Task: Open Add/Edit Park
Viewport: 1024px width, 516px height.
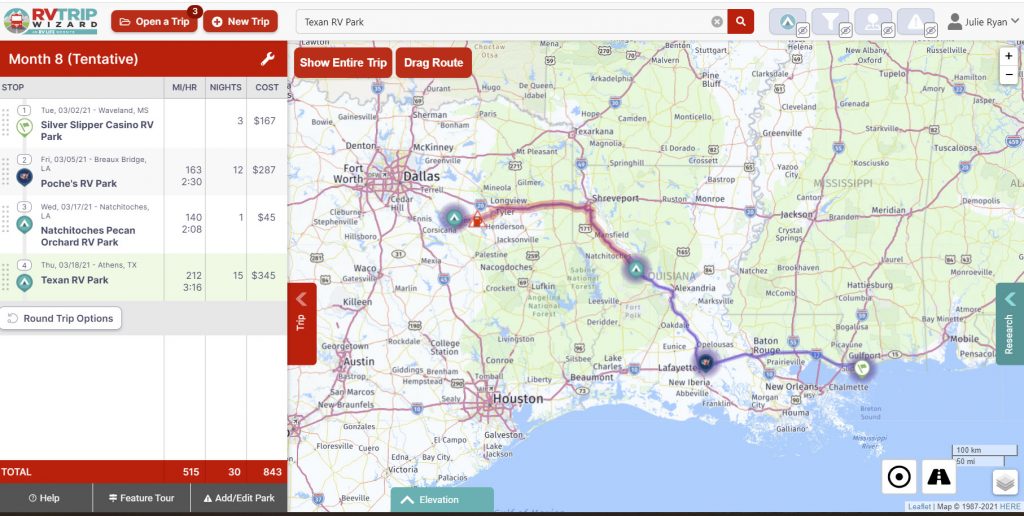Action: tap(239, 498)
